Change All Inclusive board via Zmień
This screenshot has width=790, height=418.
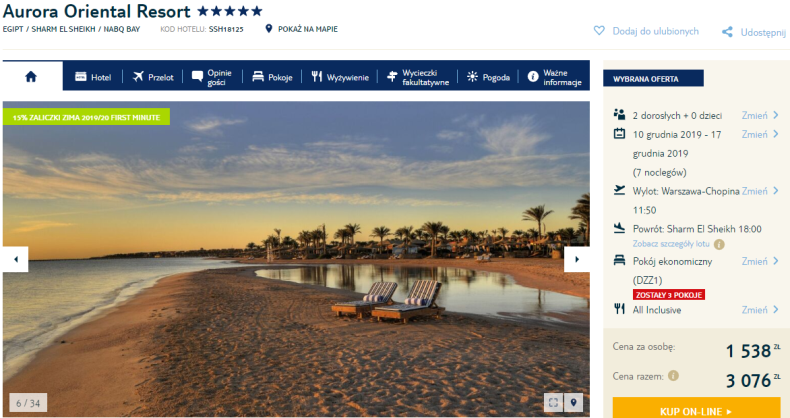[x=760, y=310]
